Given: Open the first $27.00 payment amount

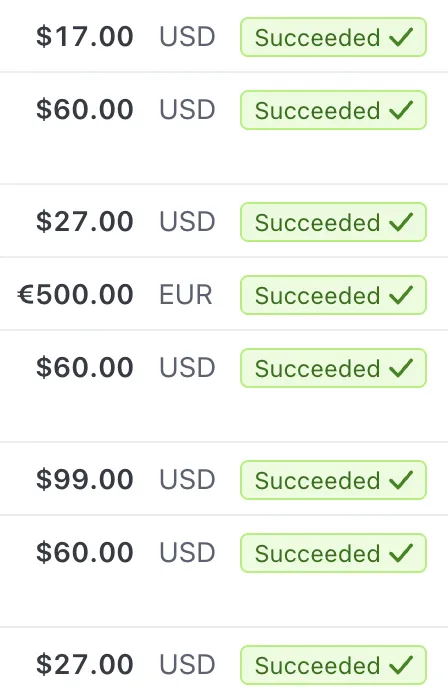Looking at the screenshot, I should 85,222.
